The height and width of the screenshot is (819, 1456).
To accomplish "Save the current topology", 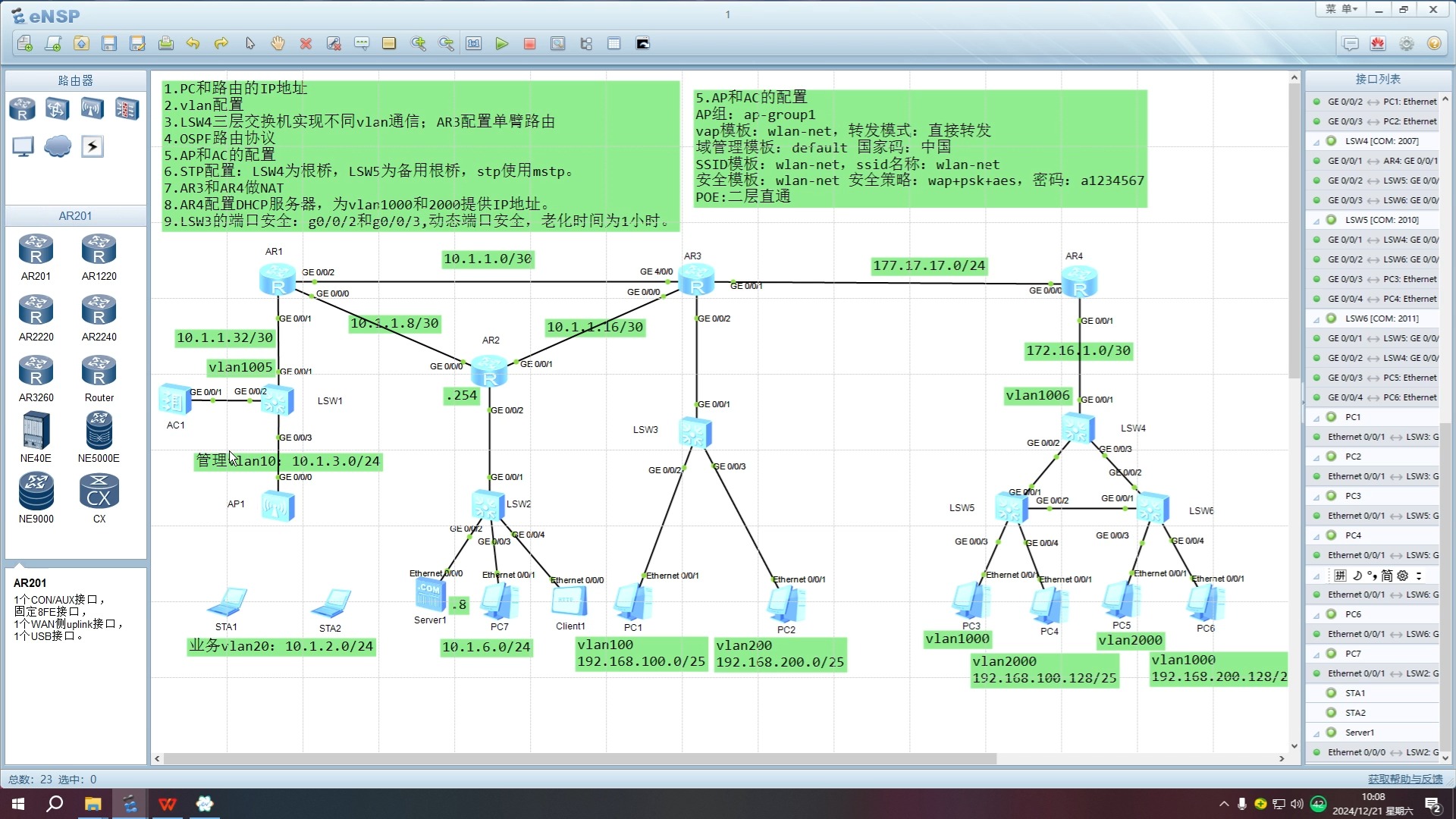I will coord(109,43).
